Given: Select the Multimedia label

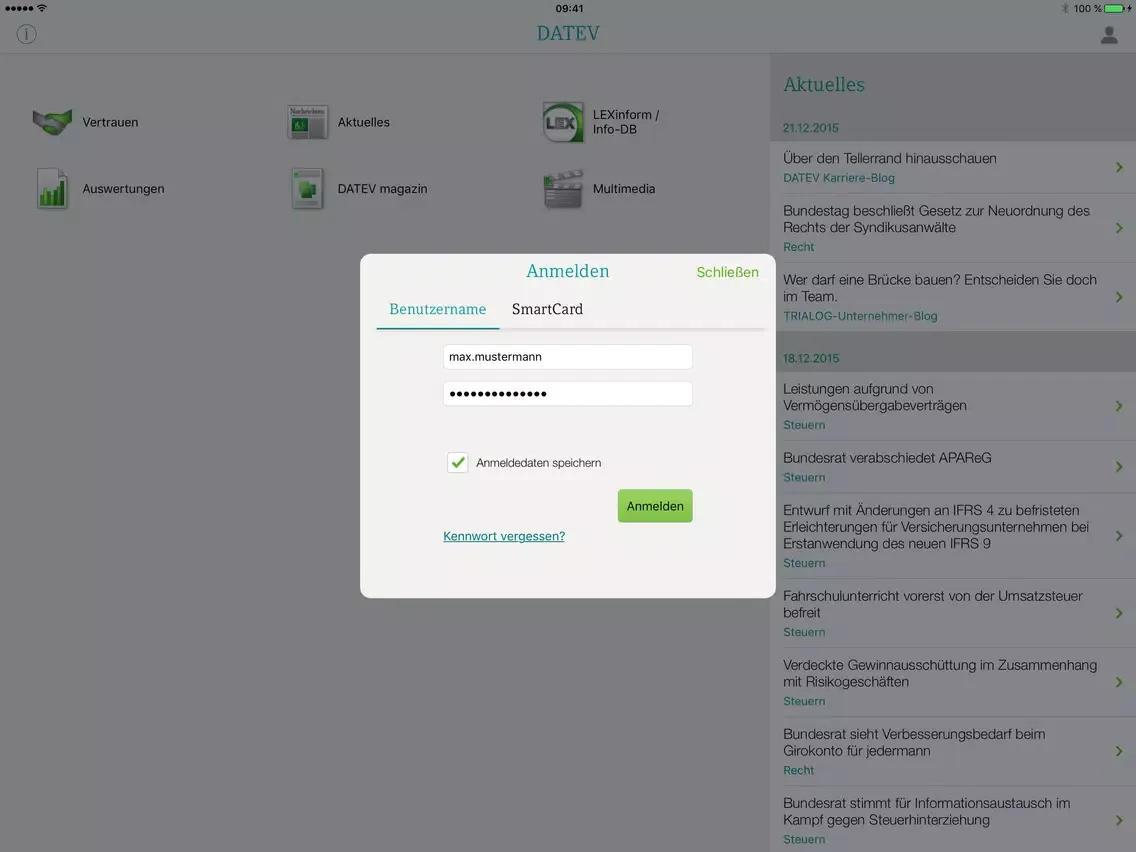Looking at the screenshot, I should (624, 189).
